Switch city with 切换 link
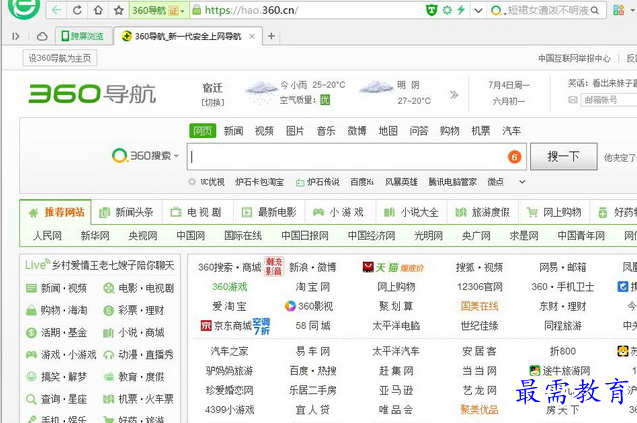 212,102
